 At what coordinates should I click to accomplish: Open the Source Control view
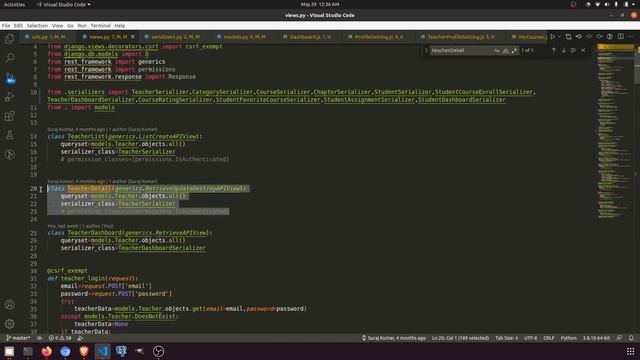click(10, 78)
